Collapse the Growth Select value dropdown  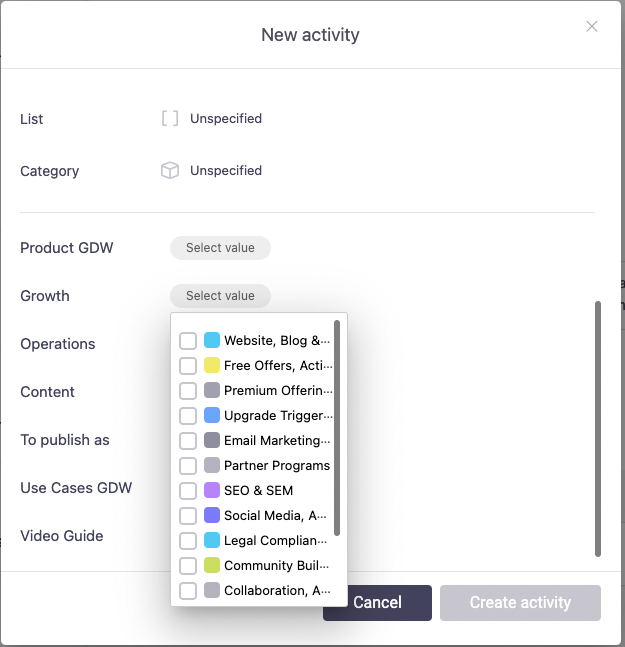click(220, 296)
